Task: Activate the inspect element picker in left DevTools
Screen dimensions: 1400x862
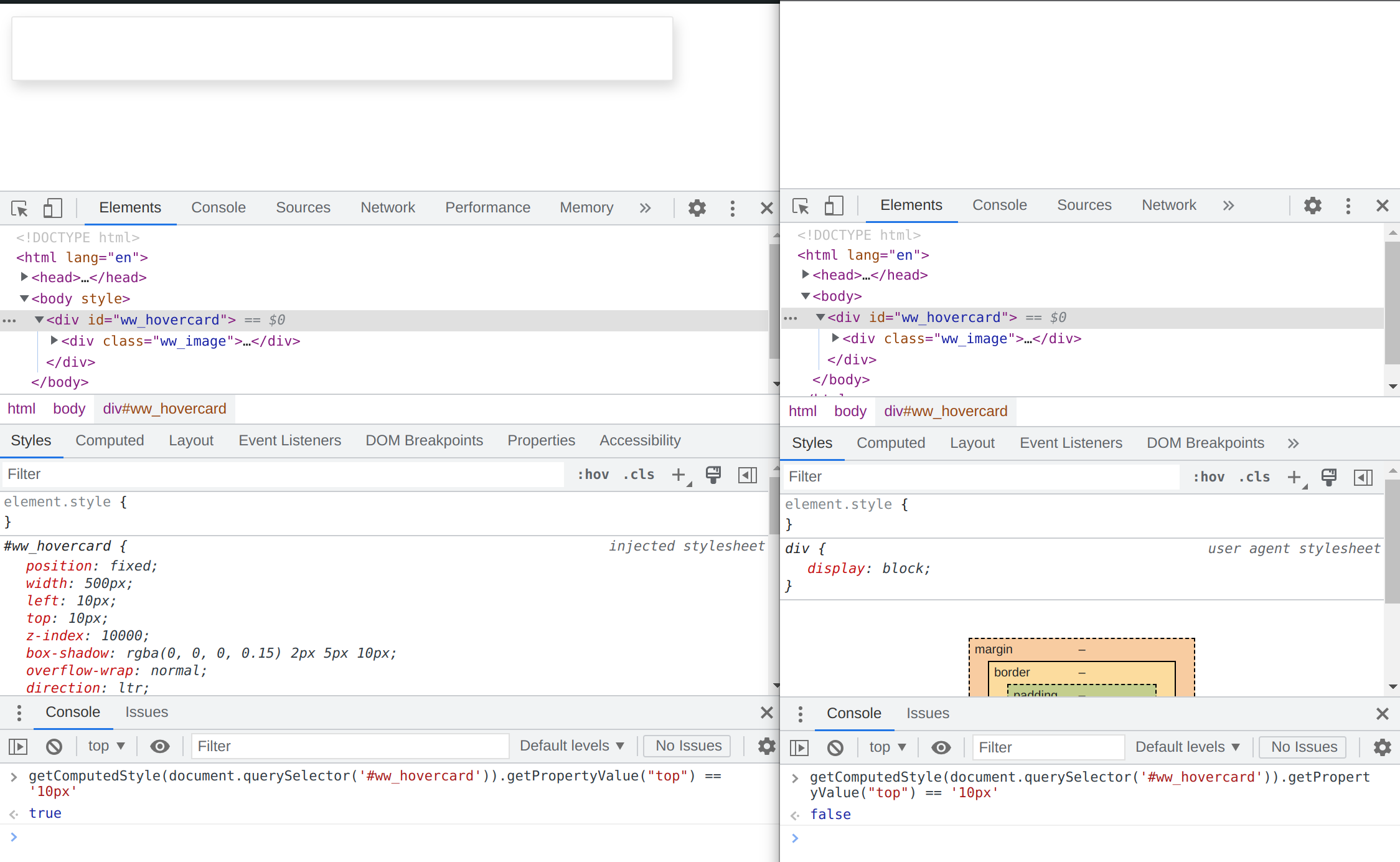Action: [x=19, y=208]
